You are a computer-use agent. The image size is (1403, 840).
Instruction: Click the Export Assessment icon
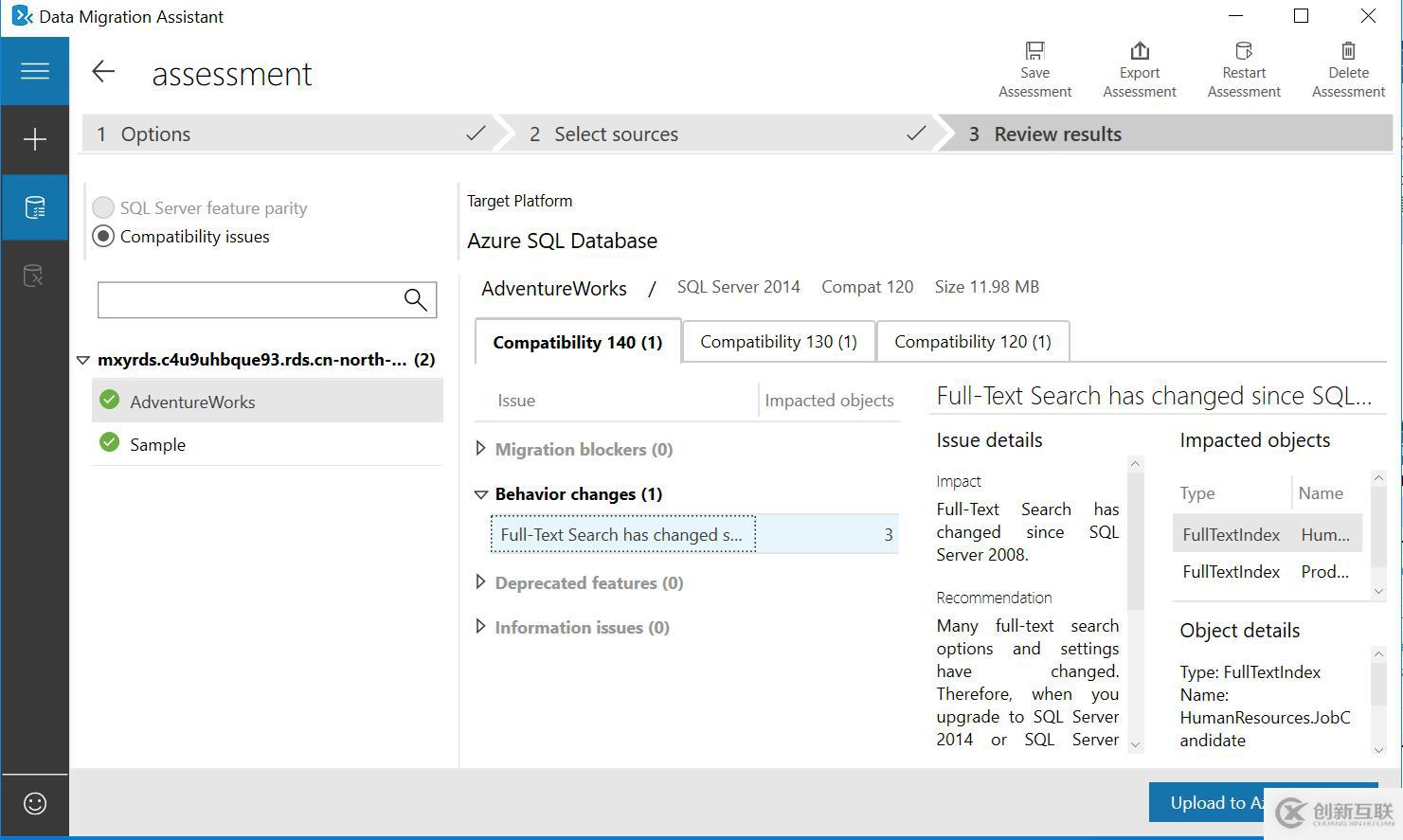(1139, 51)
